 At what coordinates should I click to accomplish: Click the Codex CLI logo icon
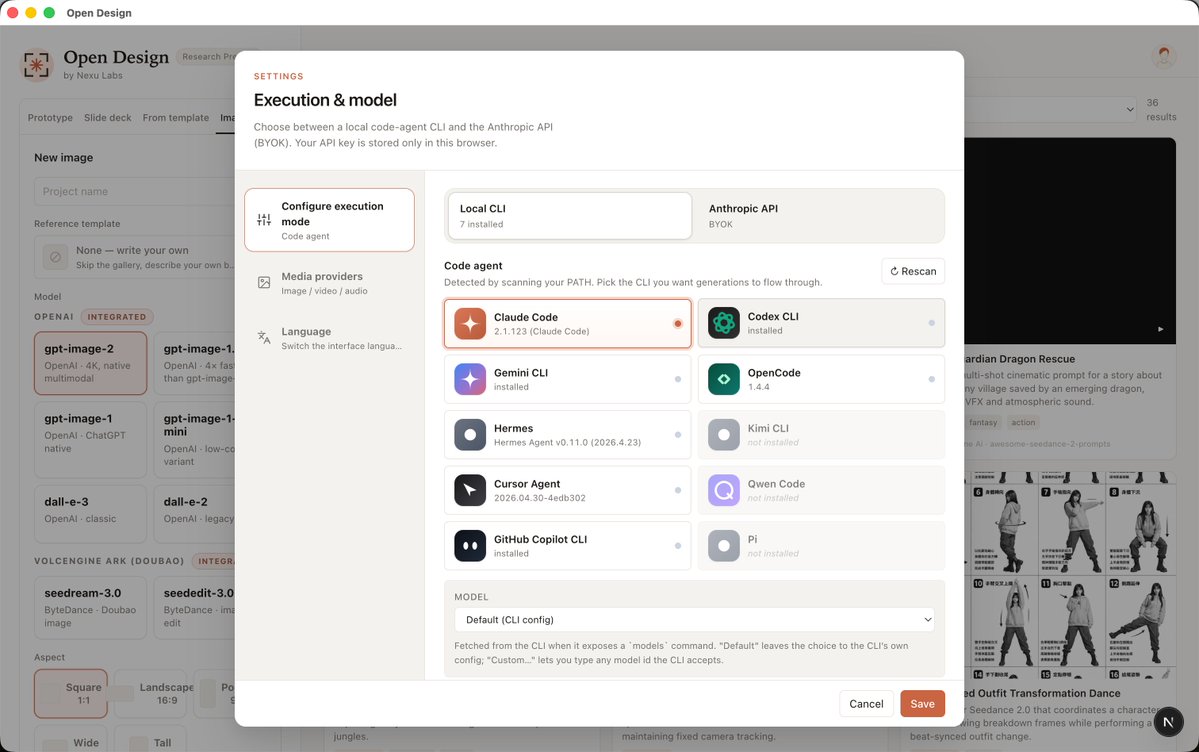(x=723, y=323)
